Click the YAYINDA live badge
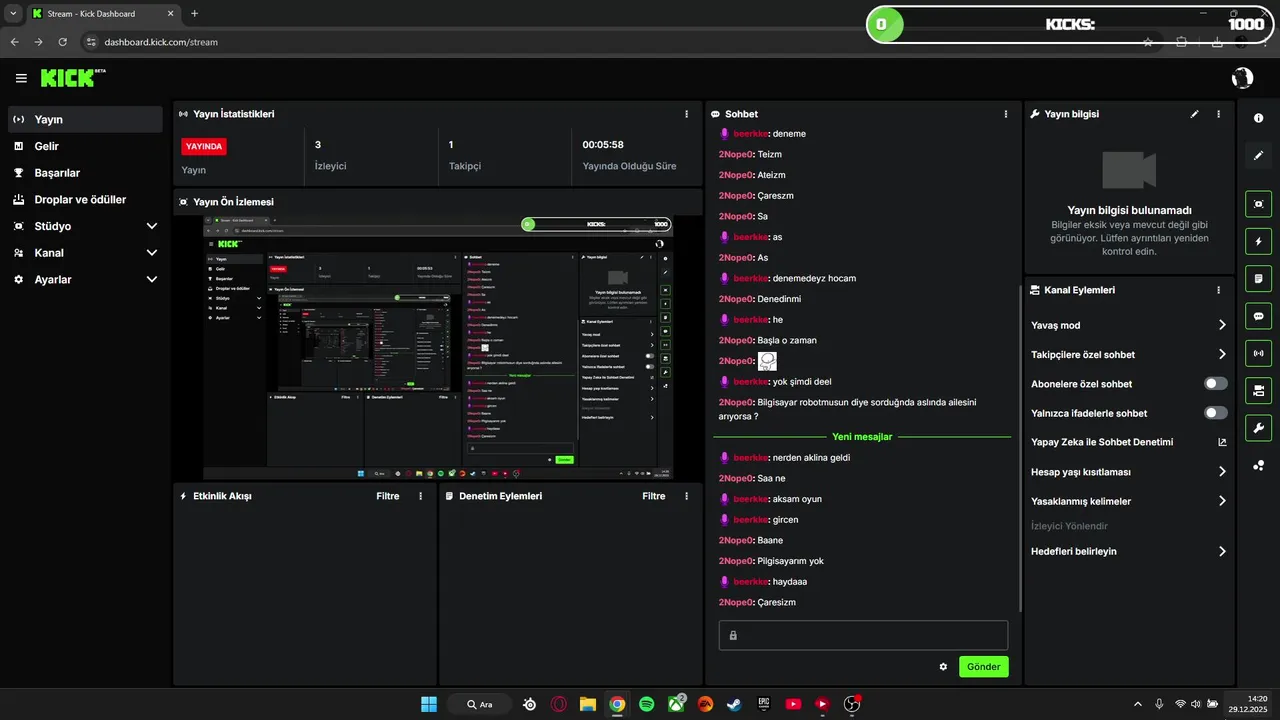This screenshot has width=1280, height=720. 204,146
